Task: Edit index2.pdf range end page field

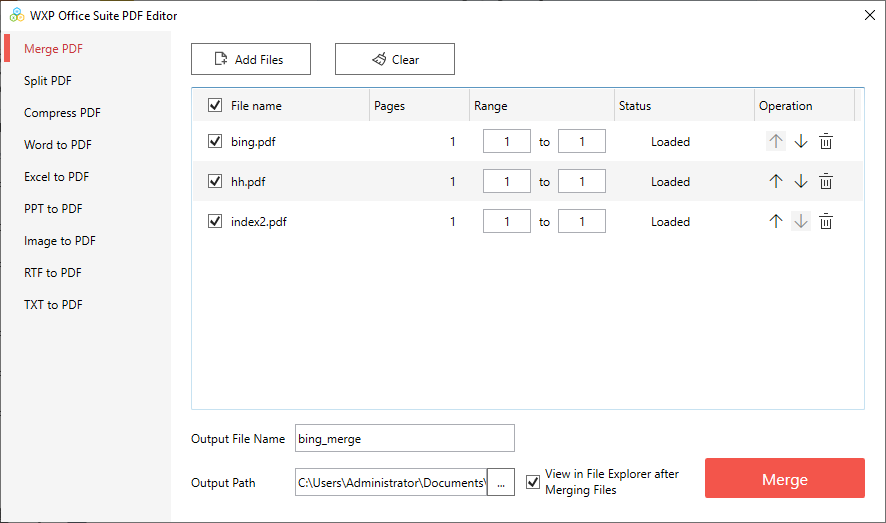Action: (582, 221)
